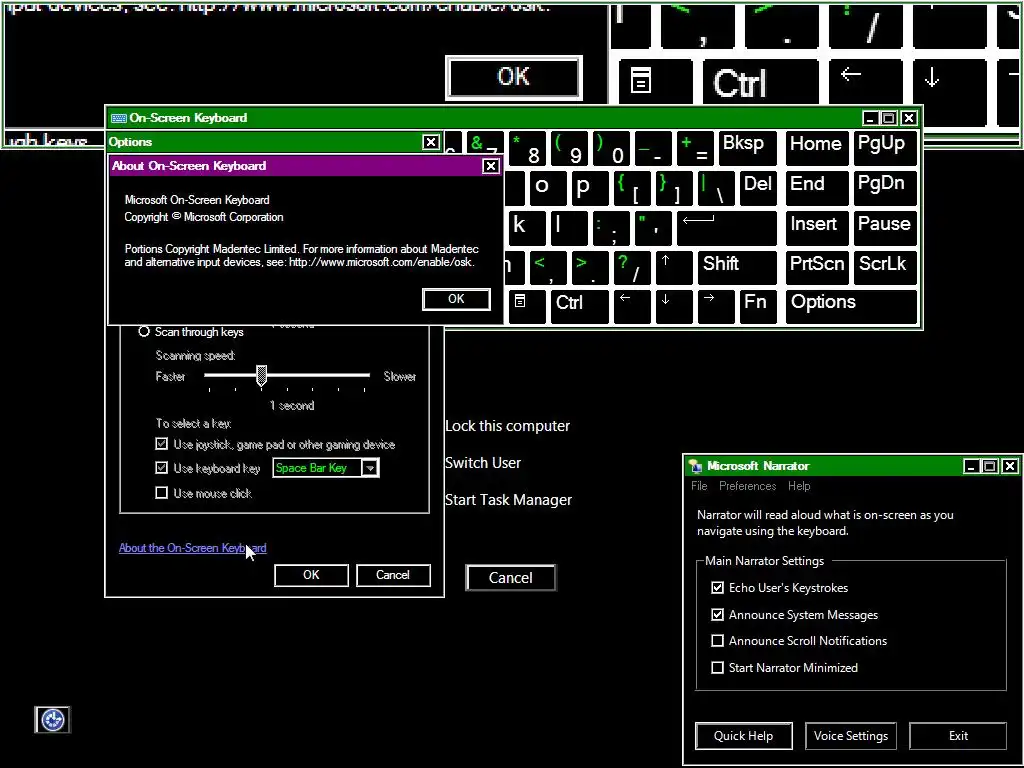This screenshot has height=768, width=1024.
Task: Click the menu key on On-Screen Keyboard window
Action: pyautogui.click(x=526, y=306)
